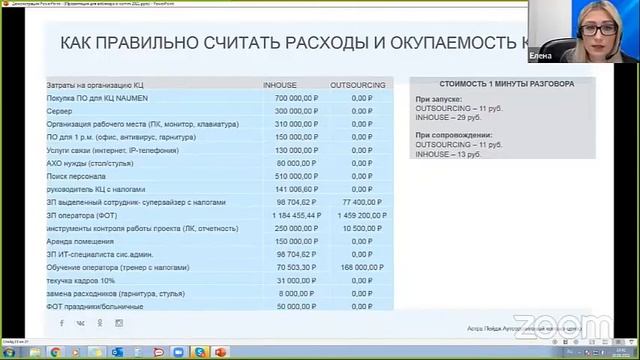The width and height of the screenshot is (640, 360).
Task: Click the VK icon on the slide
Action: click(80, 323)
